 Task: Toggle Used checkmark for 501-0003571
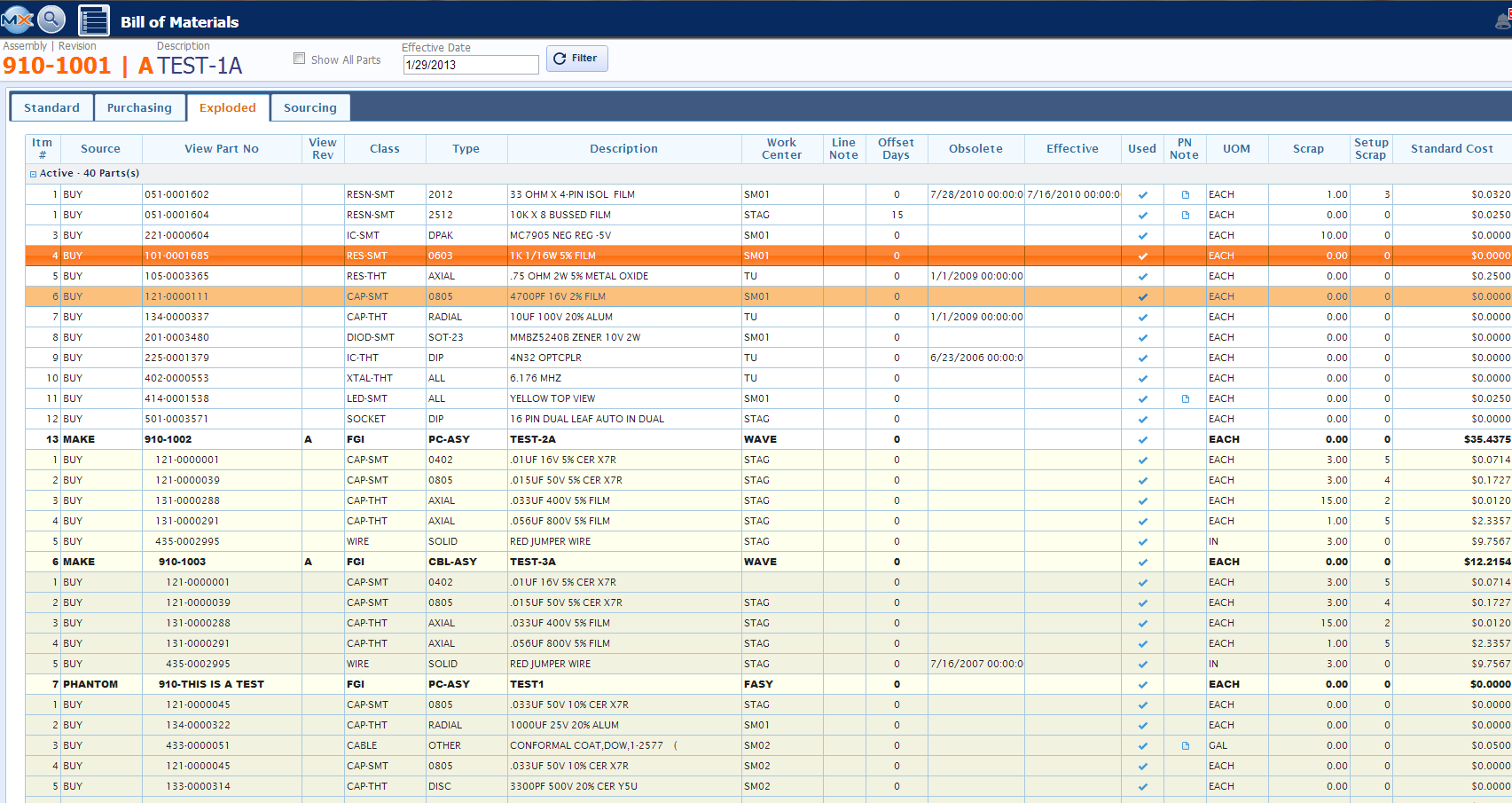pyautogui.click(x=1142, y=419)
